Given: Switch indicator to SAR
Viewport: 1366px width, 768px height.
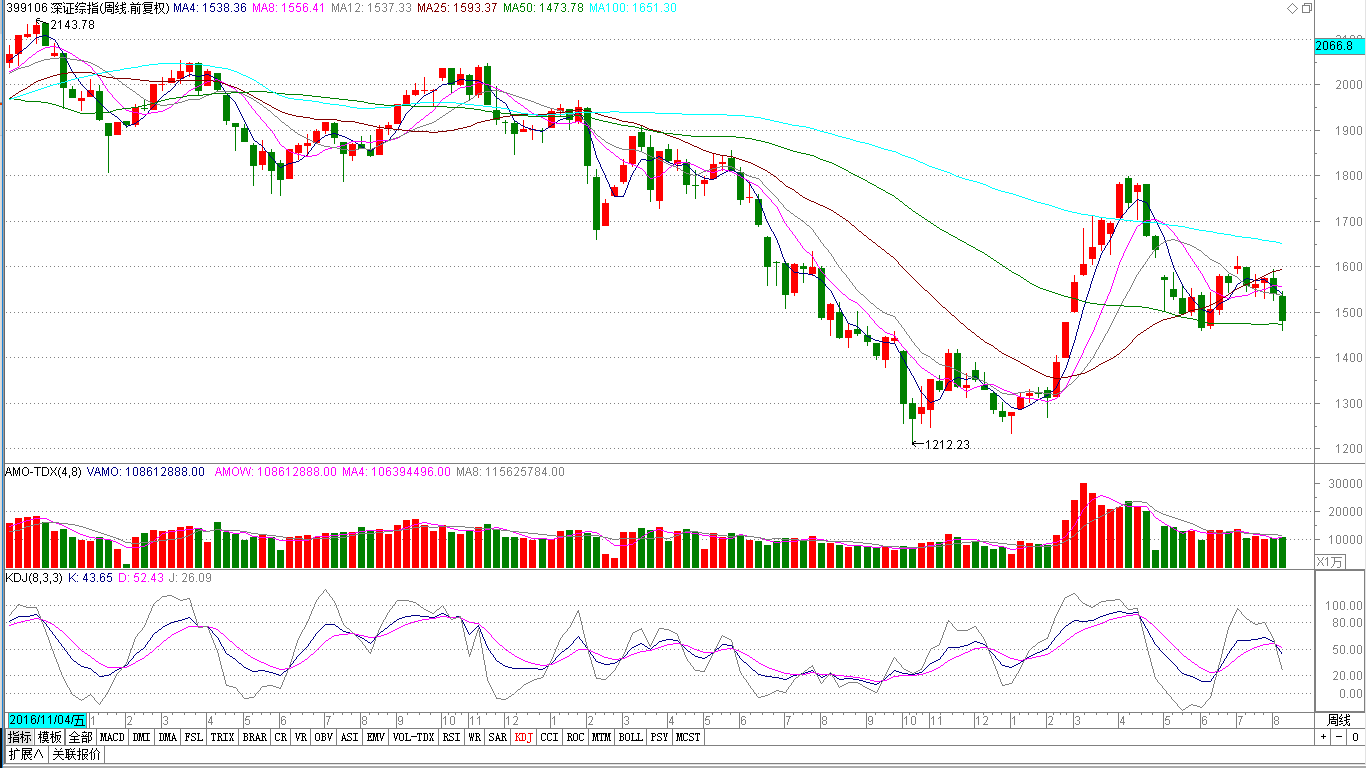Looking at the screenshot, I should point(497,737).
